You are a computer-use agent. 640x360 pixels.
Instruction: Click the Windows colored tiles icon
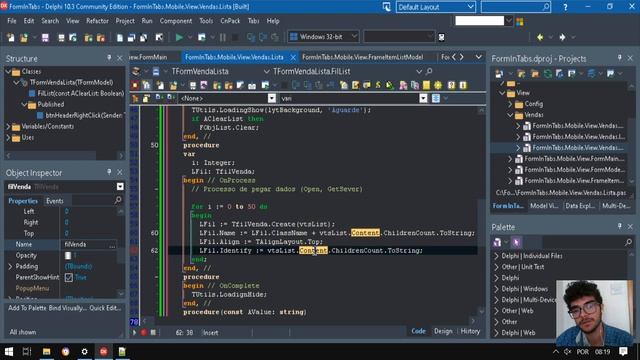(520, 21)
